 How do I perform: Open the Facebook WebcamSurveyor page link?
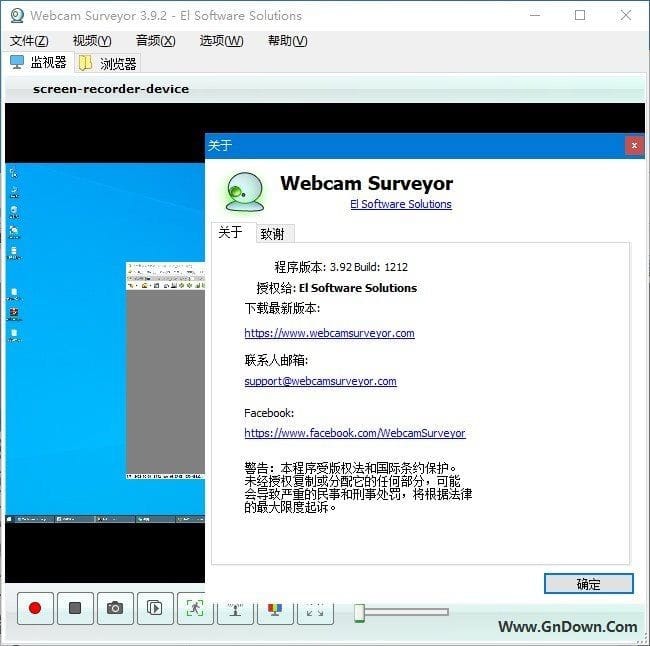[x=355, y=433]
